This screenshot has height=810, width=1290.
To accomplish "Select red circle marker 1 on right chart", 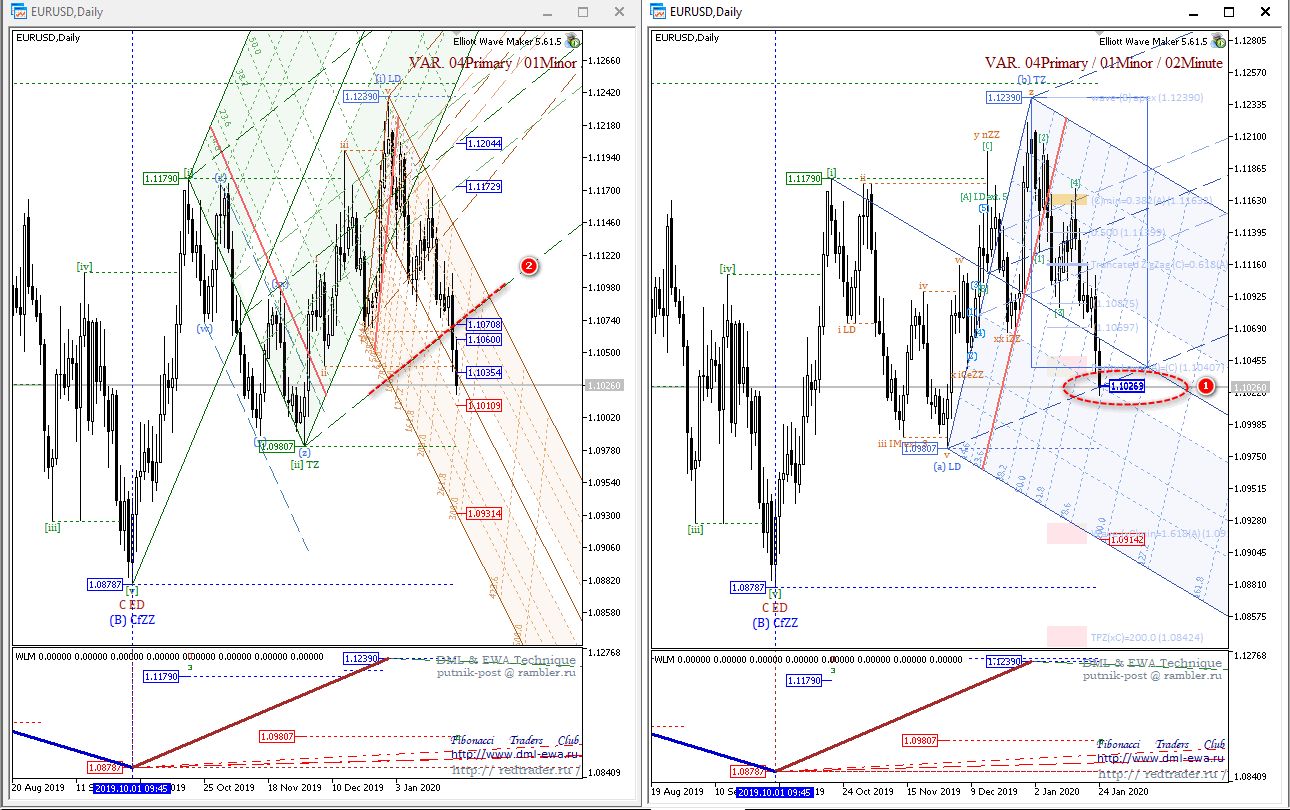I will coord(1205,385).
